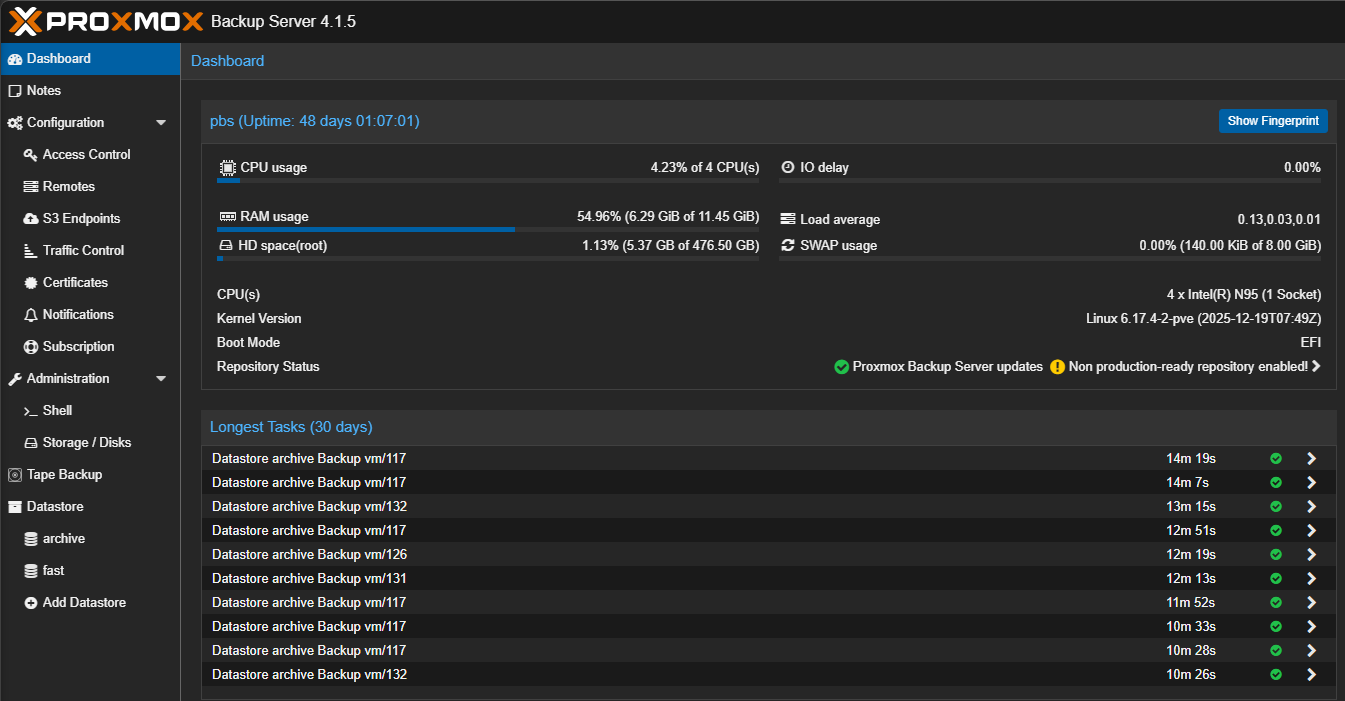Click Add Datastore link
The image size is (1345, 701).
tap(84, 603)
